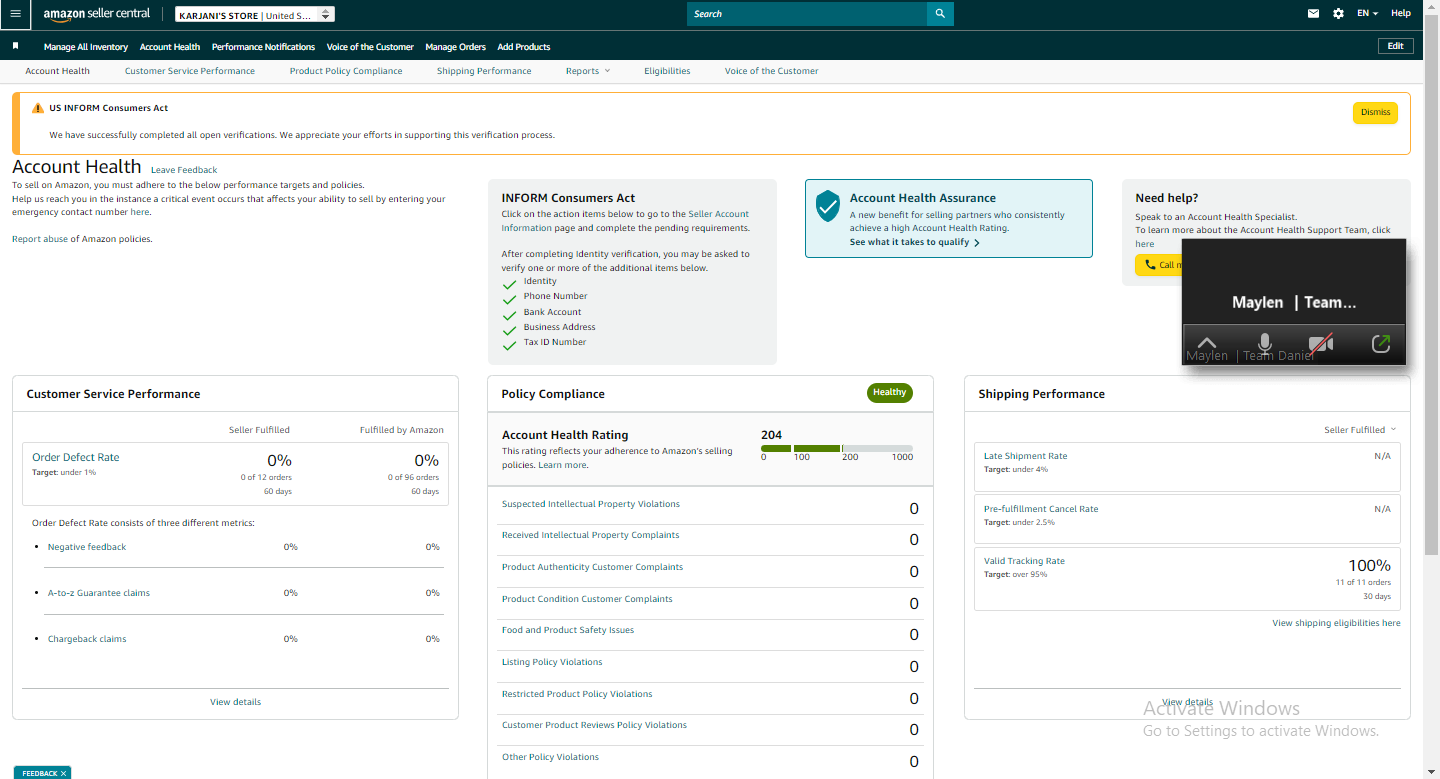Viewport: 1440px width, 779px height.
Task: Click the Leave Feedback link
Action: pyautogui.click(x=184, y=170)
